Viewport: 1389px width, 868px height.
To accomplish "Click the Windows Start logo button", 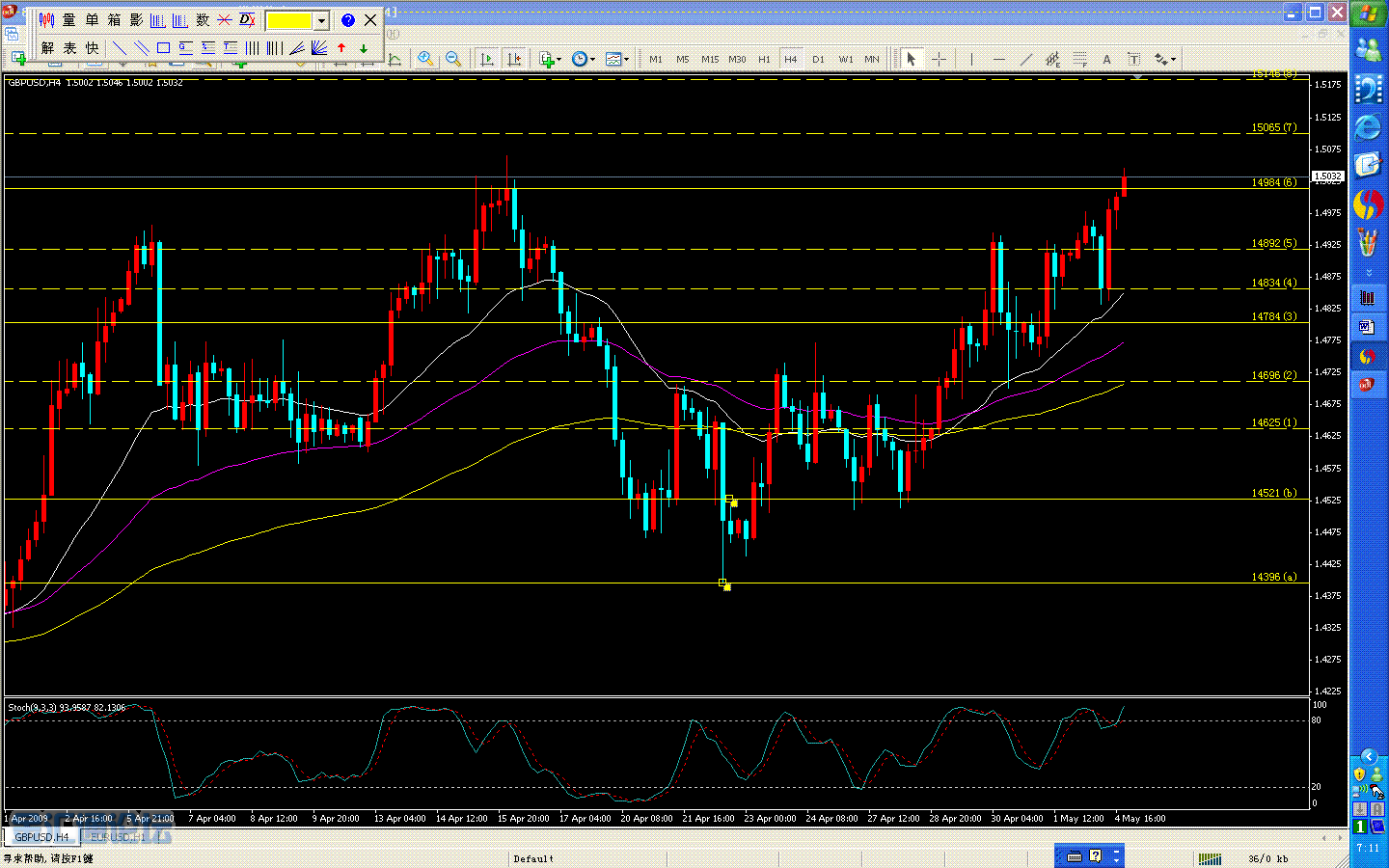I will 1368,14.
